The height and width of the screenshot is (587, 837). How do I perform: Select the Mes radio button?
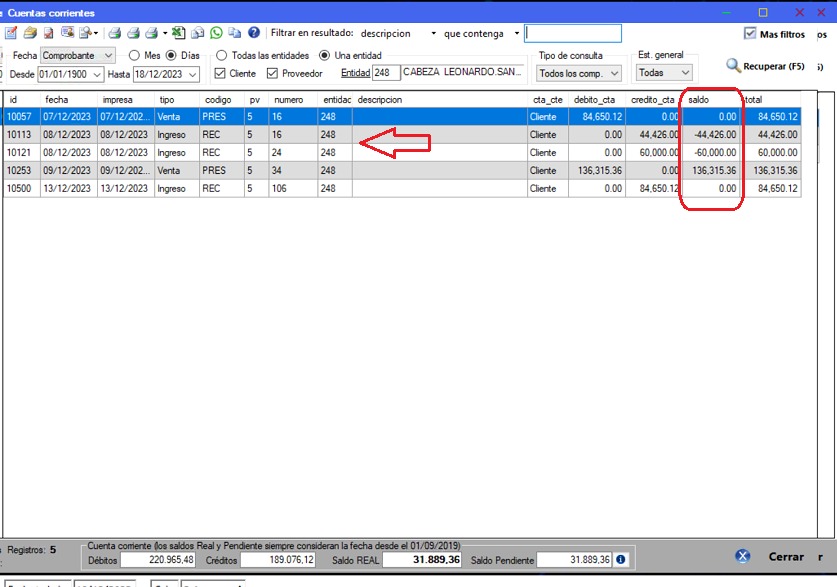click(x=134, y=56)
